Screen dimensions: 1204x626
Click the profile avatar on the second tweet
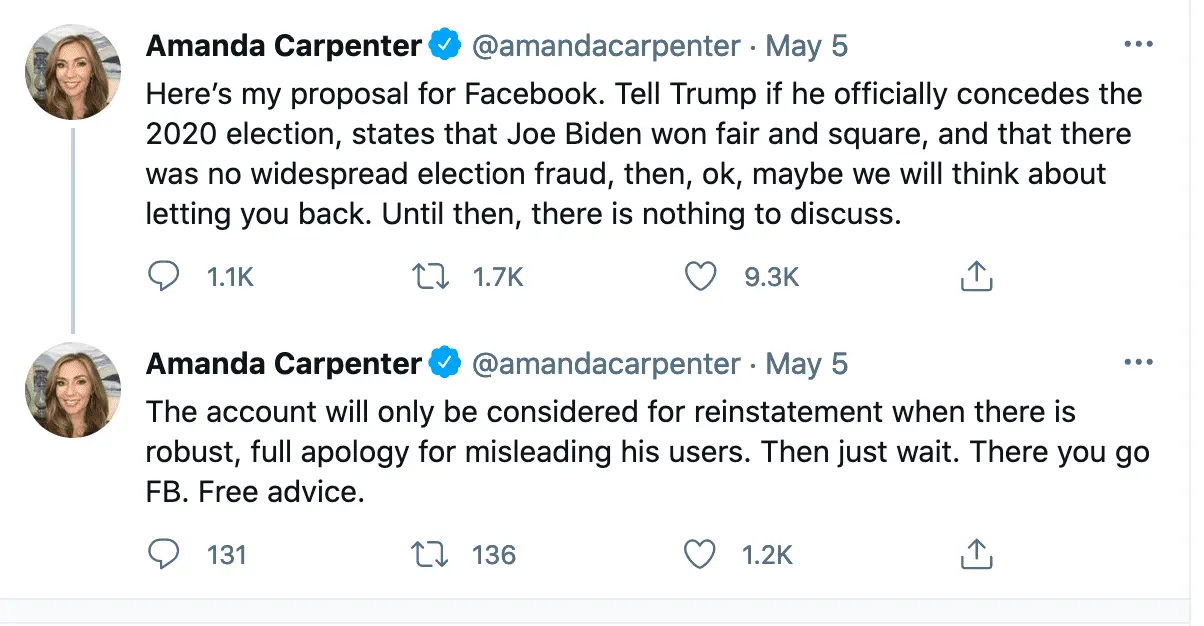click(72, 389)
